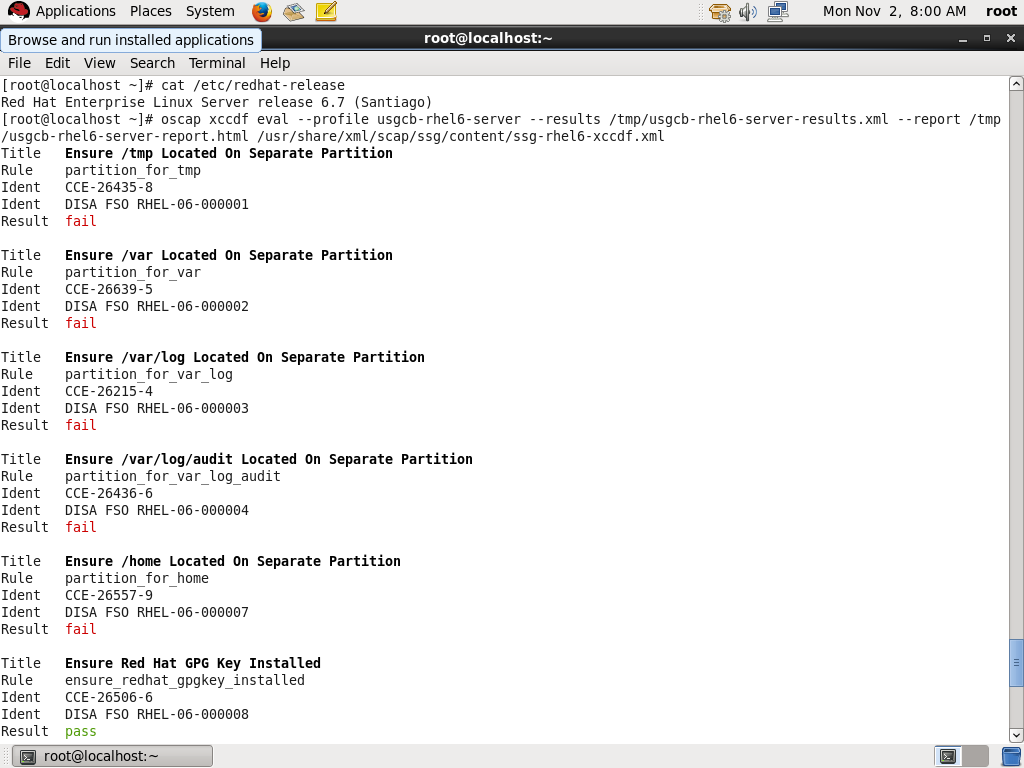The height and width of the screenshot is (768, 1024).
Task: Switch to second workspace in switcher
Action: click(x=976, y=756)
